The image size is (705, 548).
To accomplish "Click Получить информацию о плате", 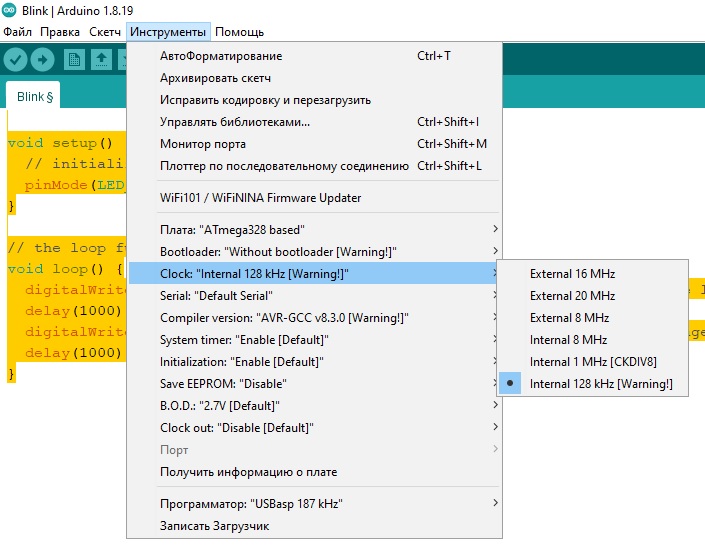I will 314,472.
